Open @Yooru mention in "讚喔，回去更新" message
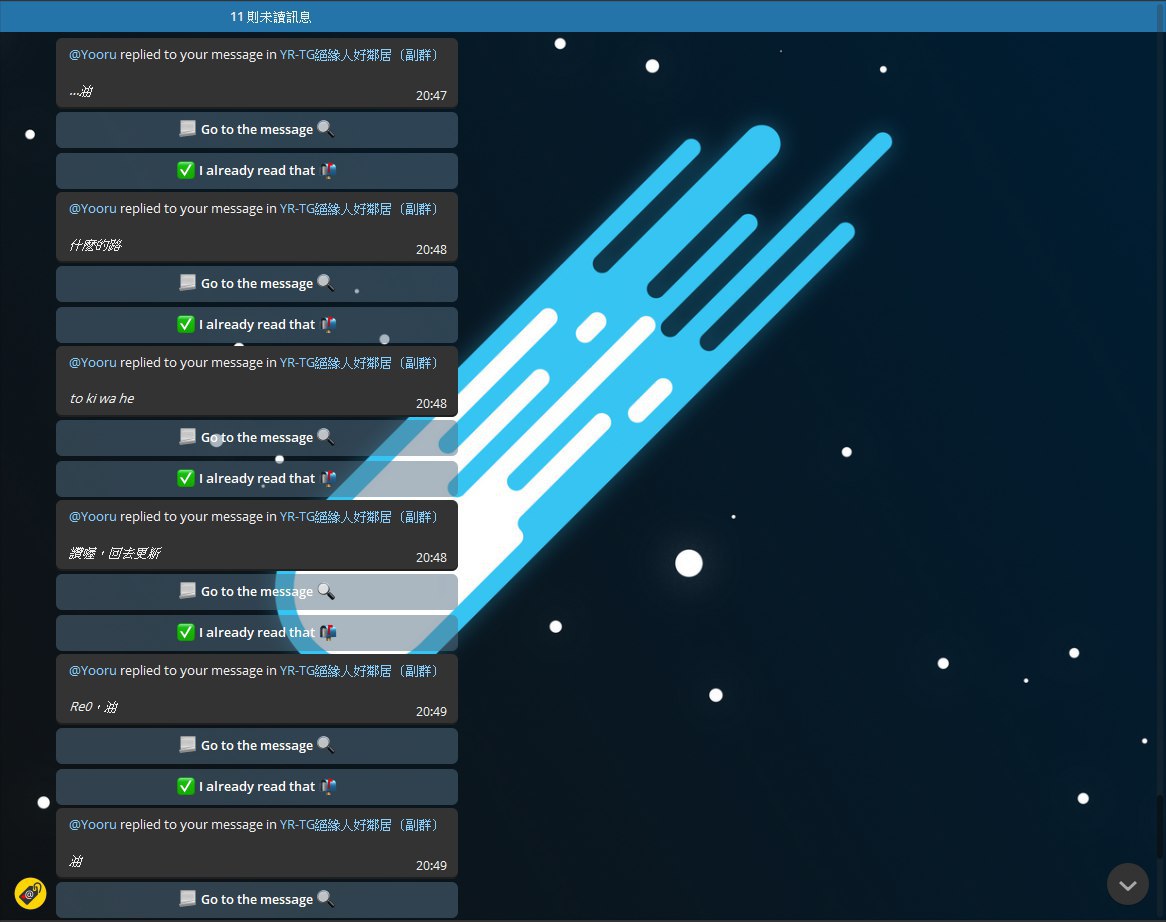The height and width of the screenshot is (922, 1166). coord(92,517)
